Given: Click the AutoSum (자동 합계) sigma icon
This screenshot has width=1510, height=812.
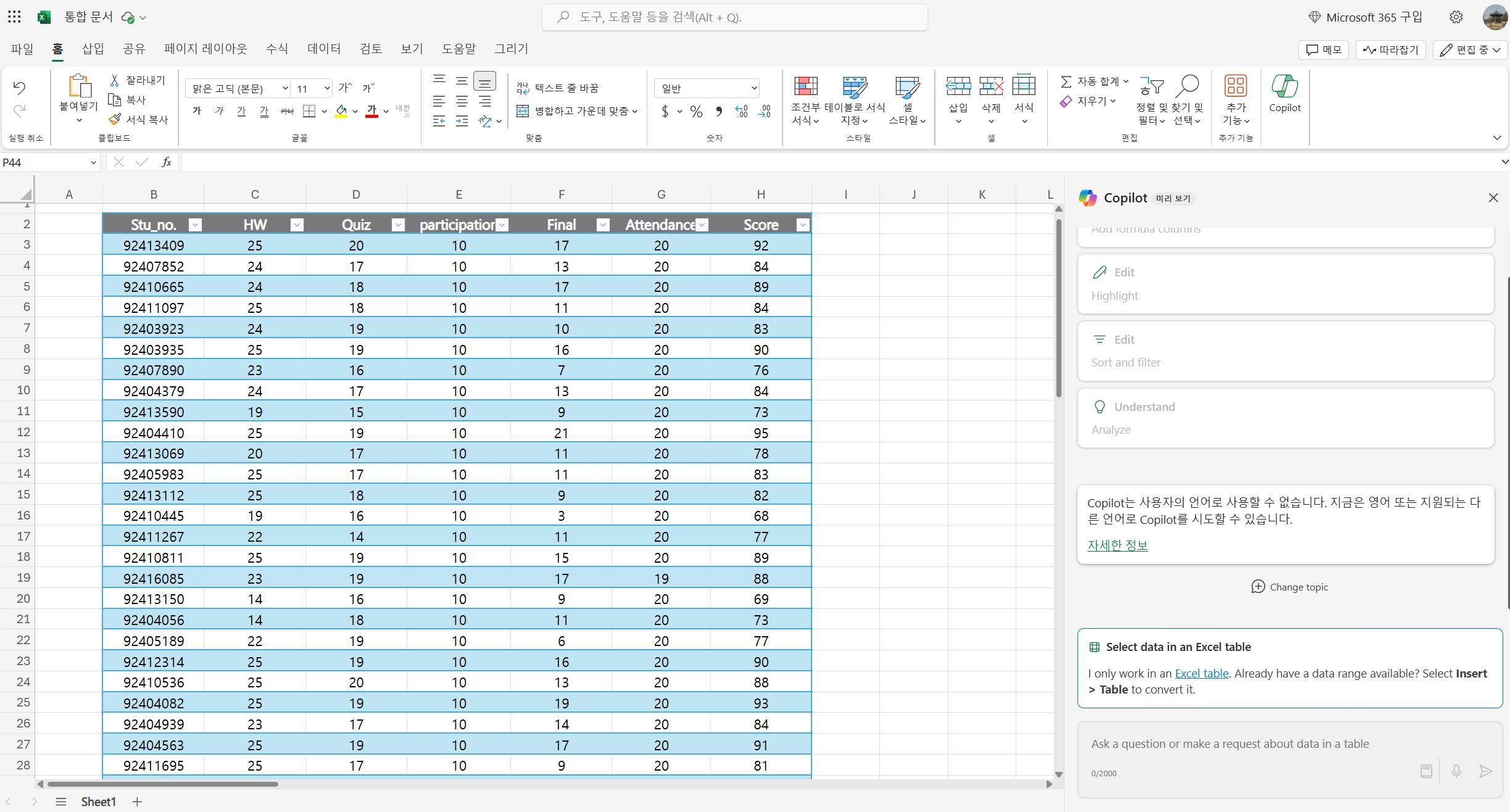Looking at the screenshot, I should 1066,81.
